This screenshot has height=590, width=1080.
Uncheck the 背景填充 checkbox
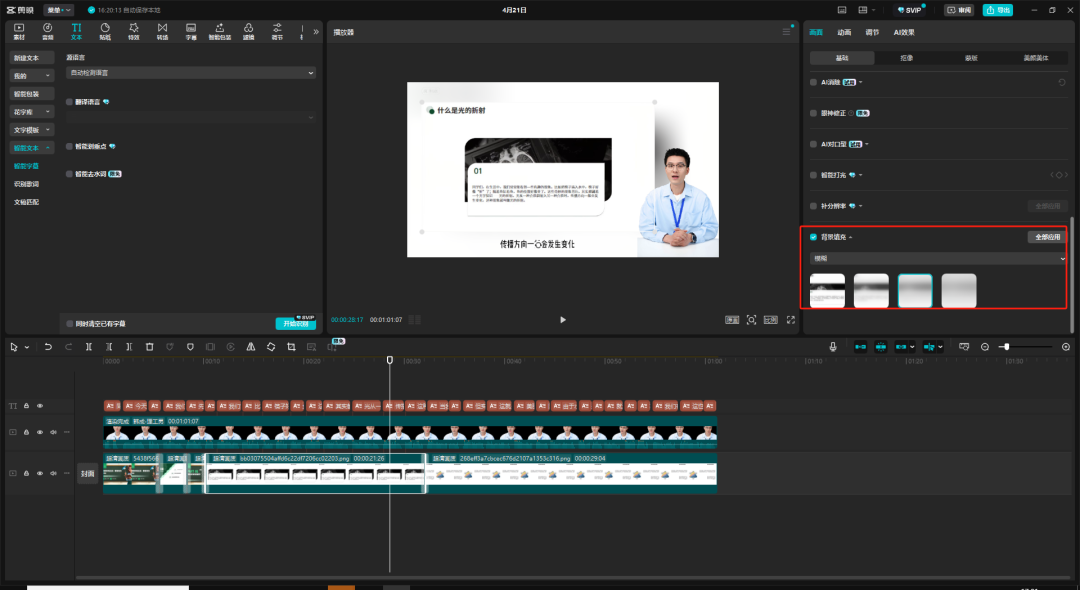(813, 238)
